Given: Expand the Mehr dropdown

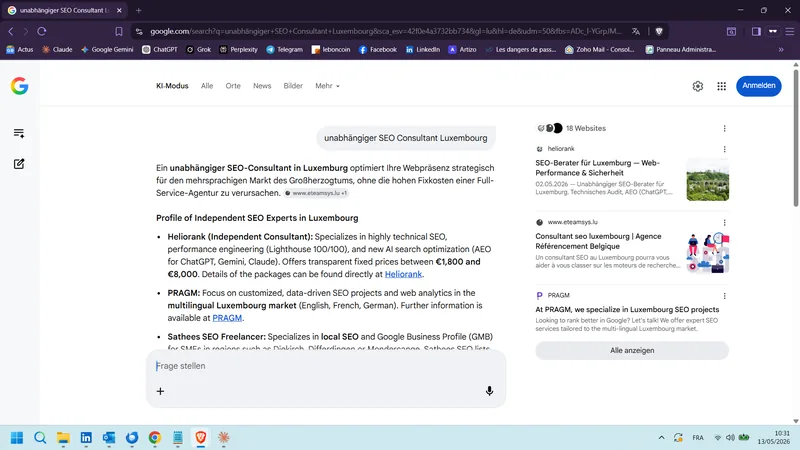Looking at the screenshot, I should [327, 86].
